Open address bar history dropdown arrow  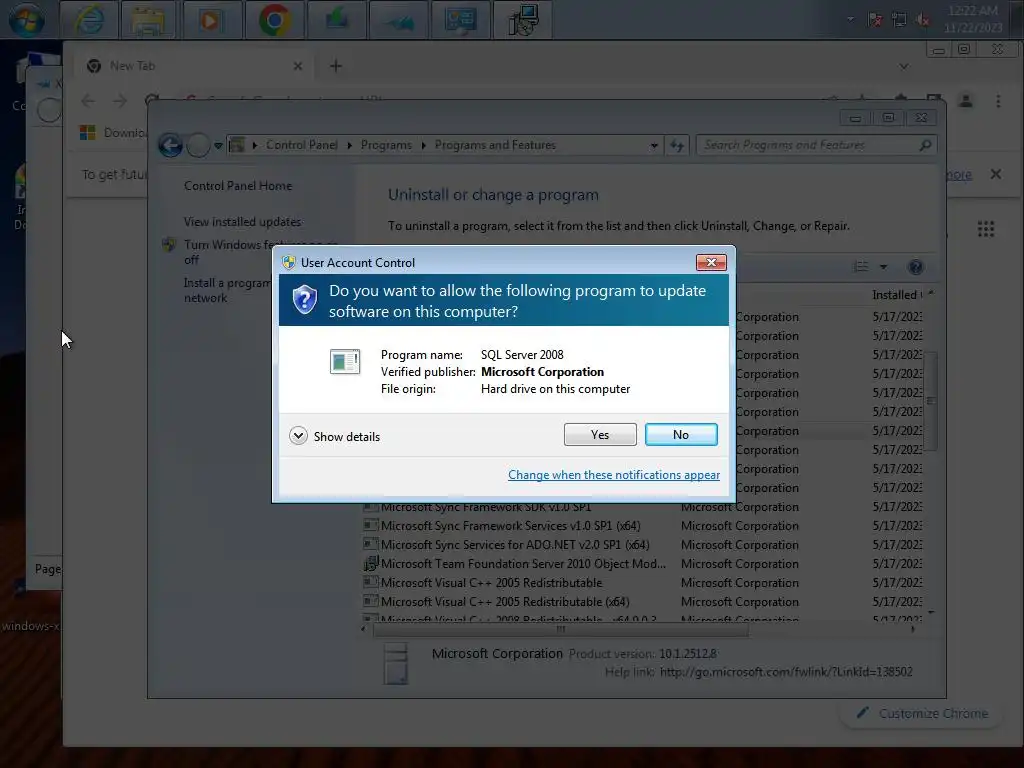point(654,146)
